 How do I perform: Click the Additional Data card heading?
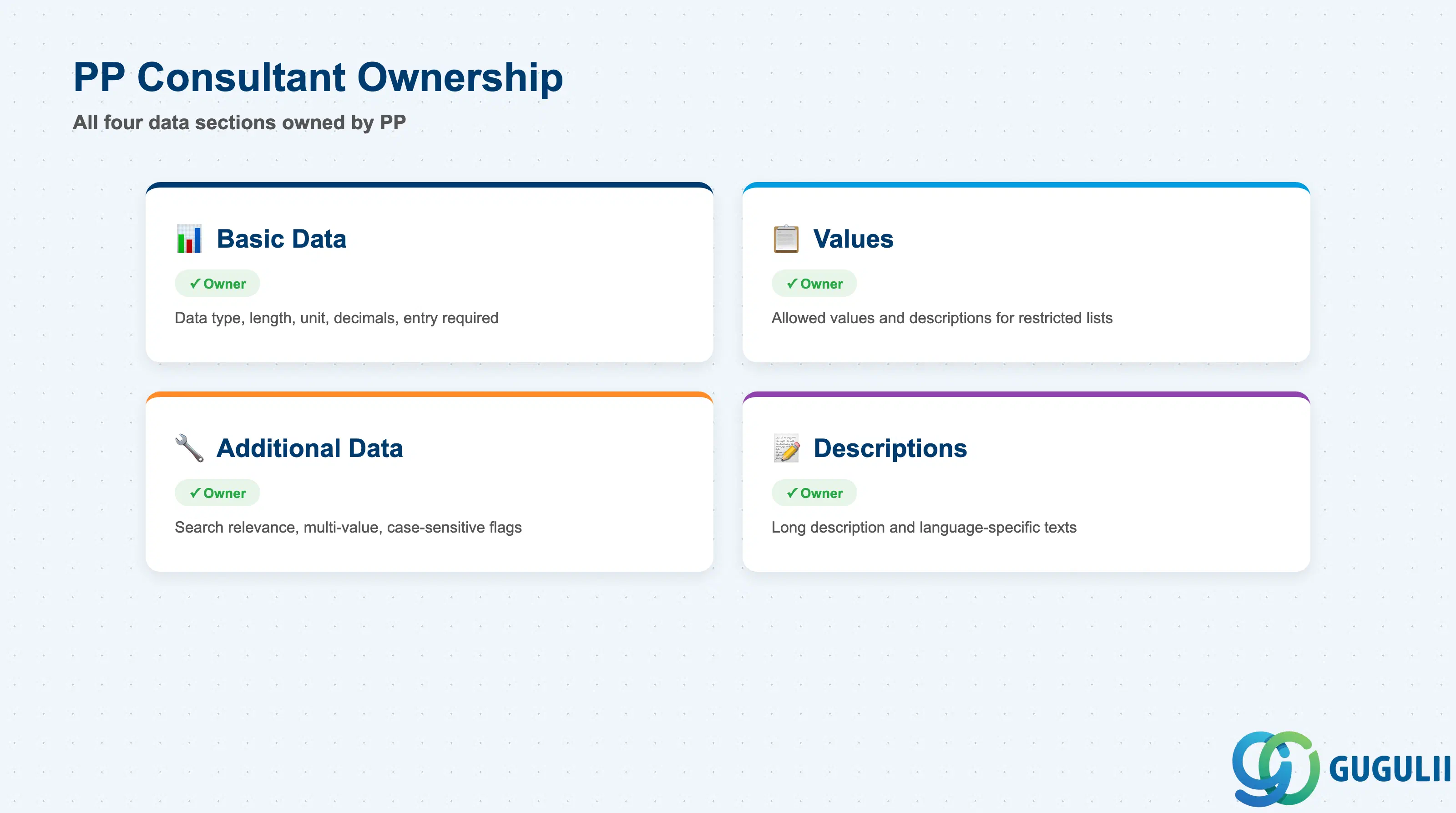[x=310, y=448]
